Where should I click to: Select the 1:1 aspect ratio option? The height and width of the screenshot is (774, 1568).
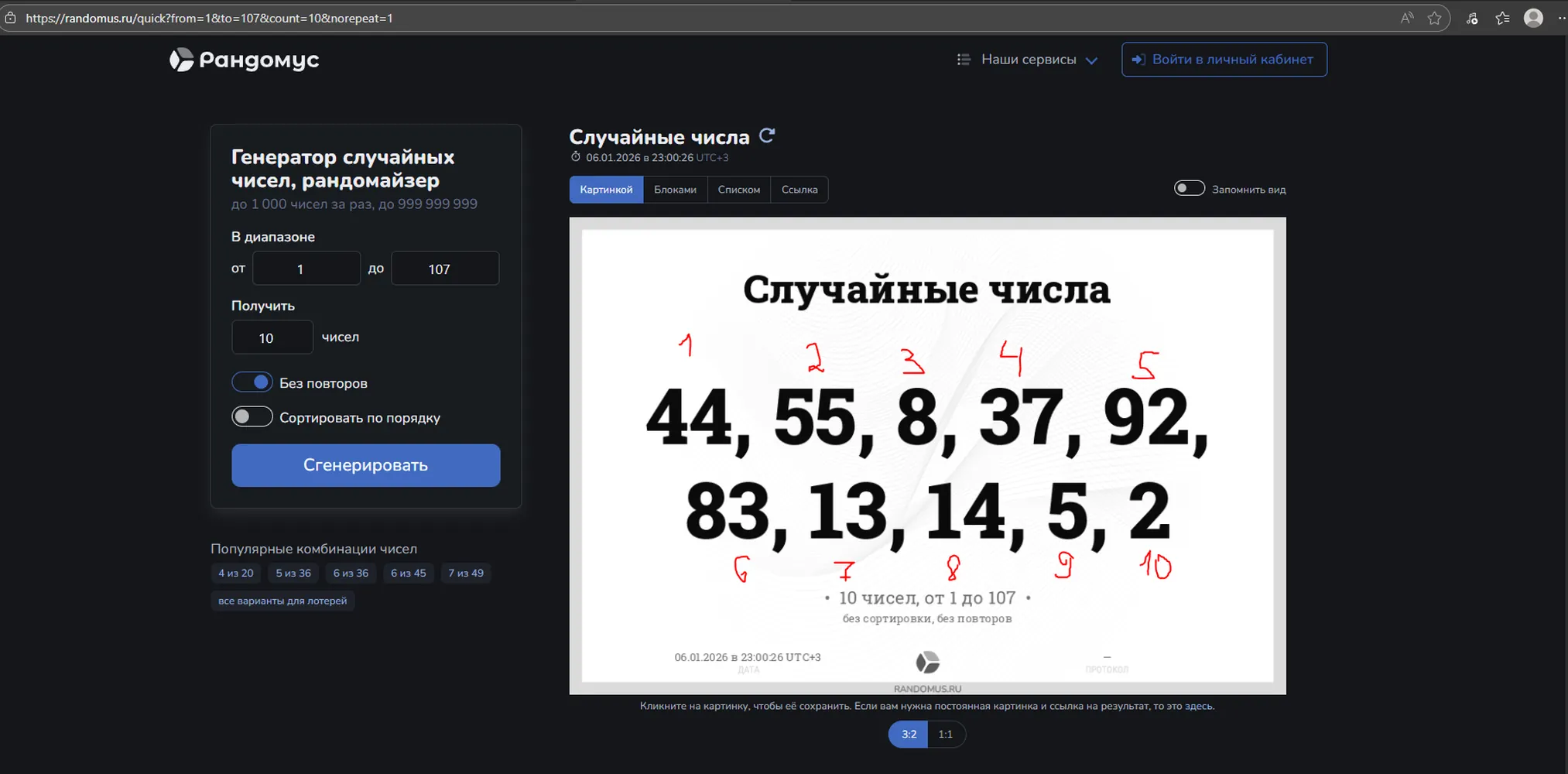tap(946, 734)
